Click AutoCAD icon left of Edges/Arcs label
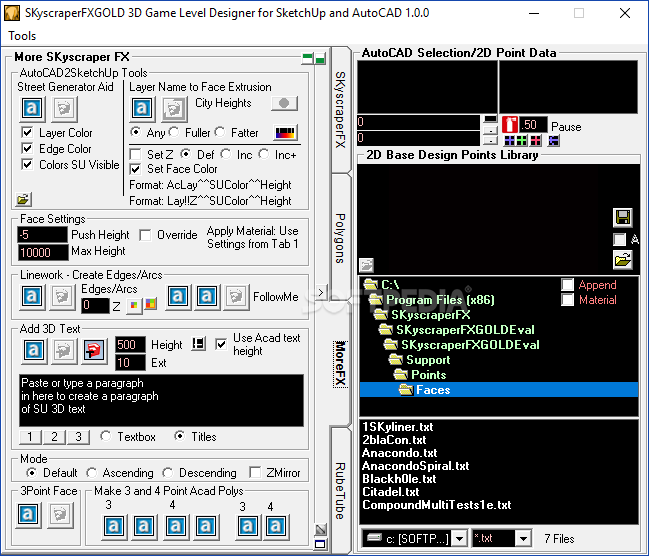 tap(33, 296)
